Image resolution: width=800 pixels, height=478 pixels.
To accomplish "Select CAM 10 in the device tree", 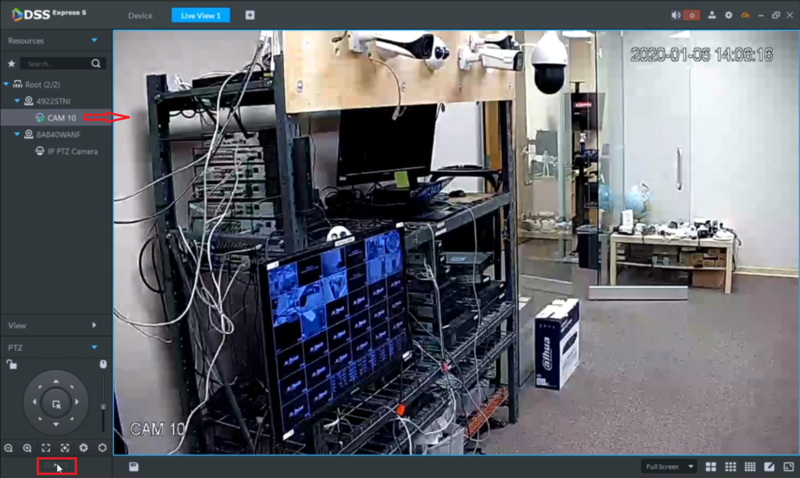I will point(56,118).
